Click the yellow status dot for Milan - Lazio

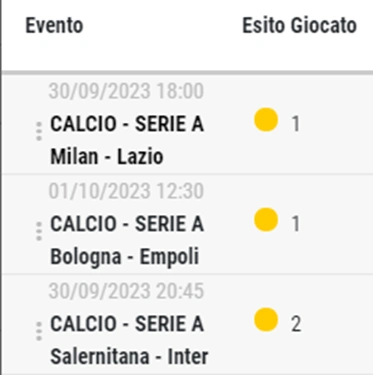pyautogui.click(x=266, y=120)
